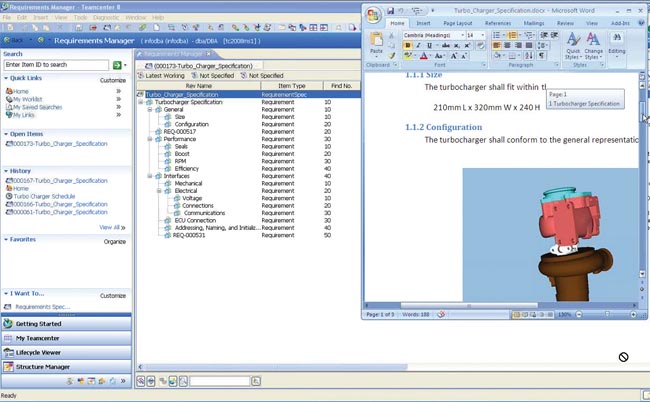
Task: Click the Shrink Font icon in Word
Action: [464, 56]
